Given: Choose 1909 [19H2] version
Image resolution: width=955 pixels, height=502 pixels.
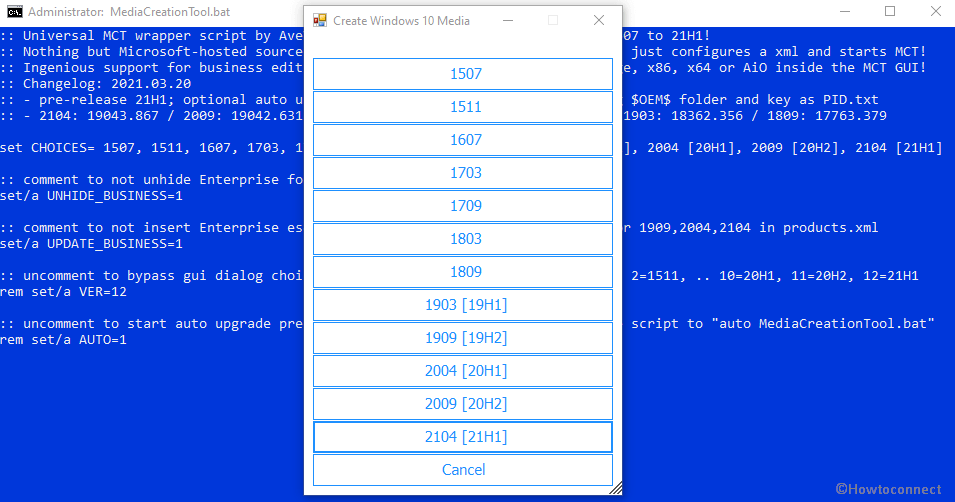Looking at the screenshot, I should coord(463,337).
